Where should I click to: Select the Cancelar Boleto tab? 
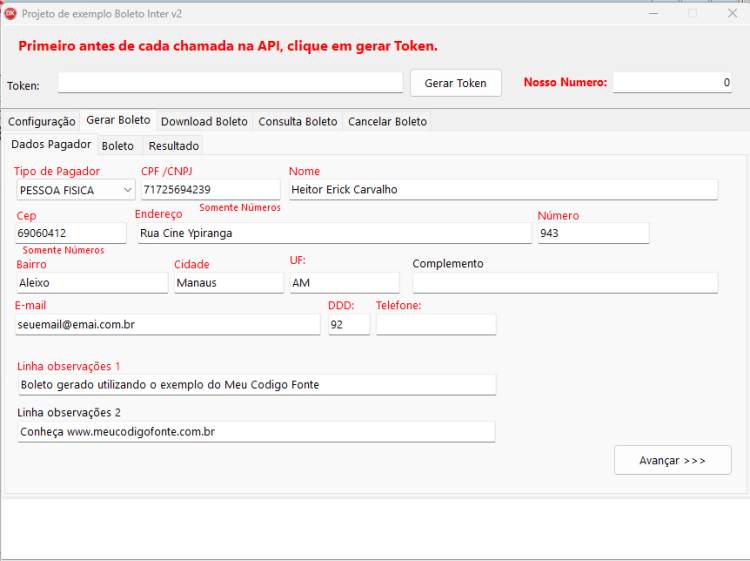[x=387, y=121]
